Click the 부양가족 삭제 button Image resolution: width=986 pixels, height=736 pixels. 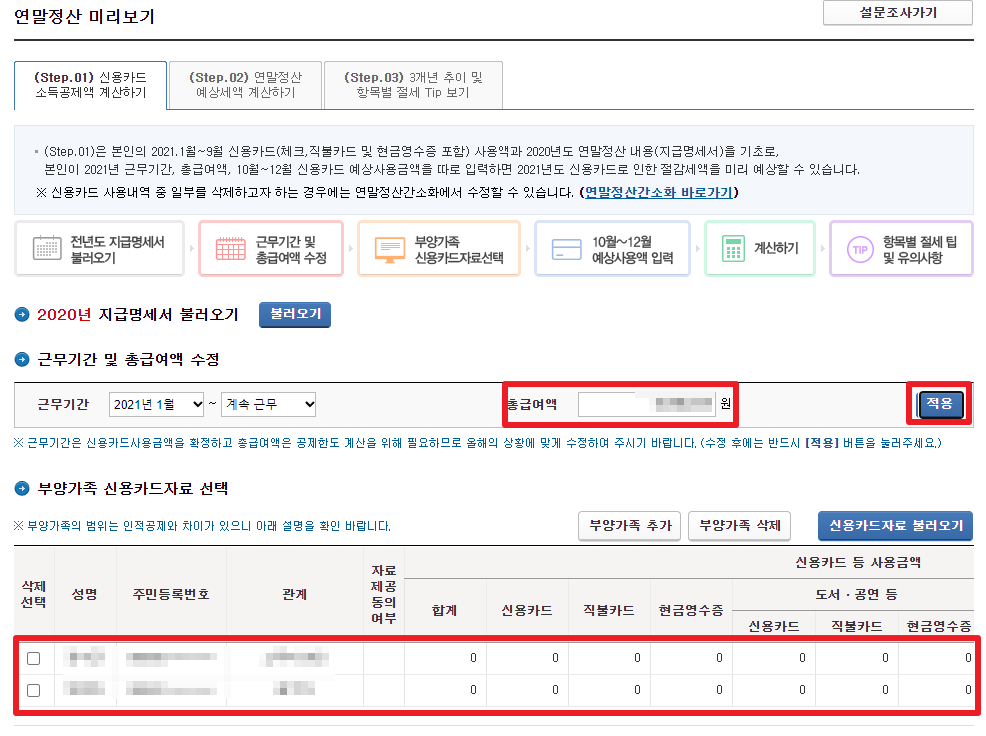click(739, 526)
